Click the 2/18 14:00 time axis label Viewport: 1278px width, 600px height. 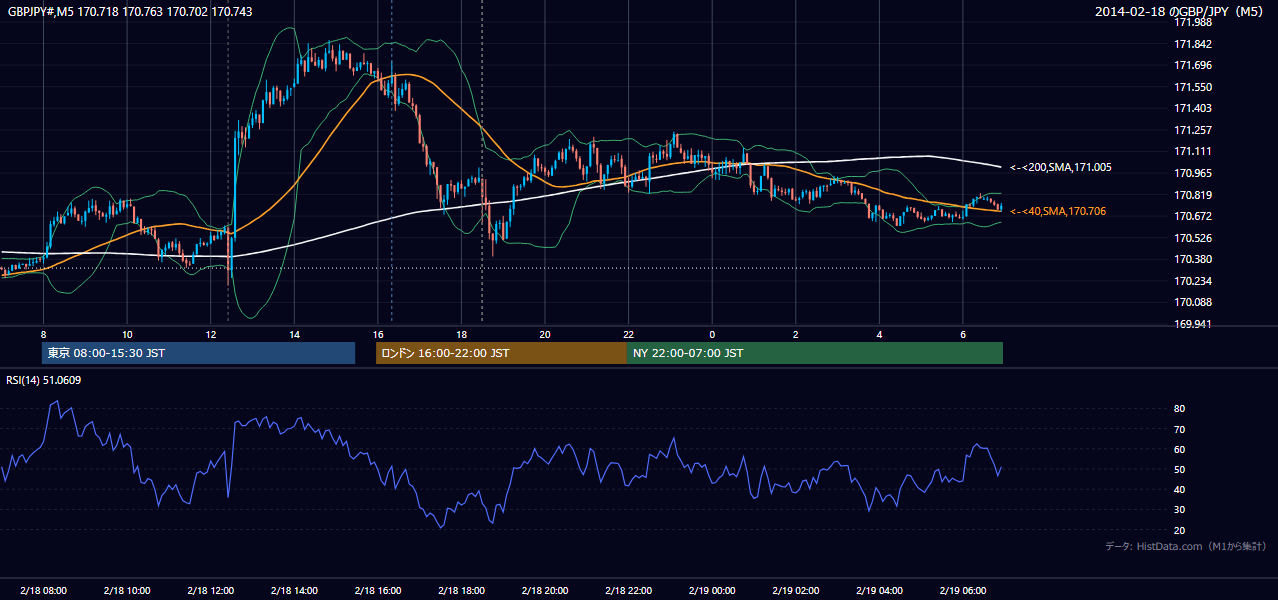coord(294,591)
